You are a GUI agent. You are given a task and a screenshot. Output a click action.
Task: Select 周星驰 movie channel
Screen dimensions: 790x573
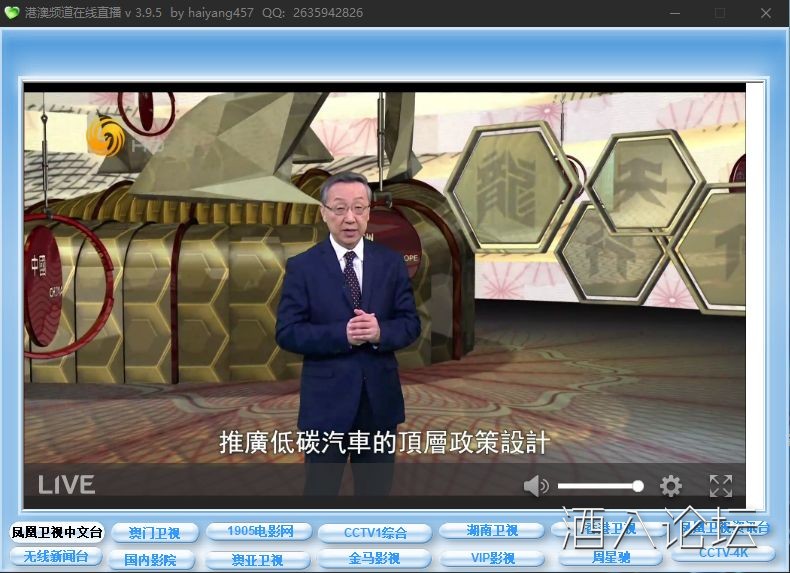coord(611,558)
